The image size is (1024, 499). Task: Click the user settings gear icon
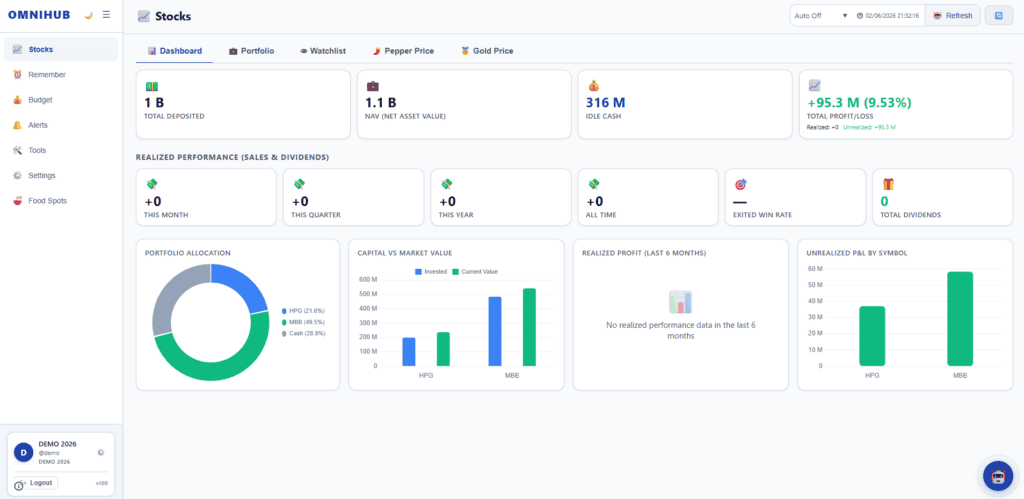click(101, 452)
